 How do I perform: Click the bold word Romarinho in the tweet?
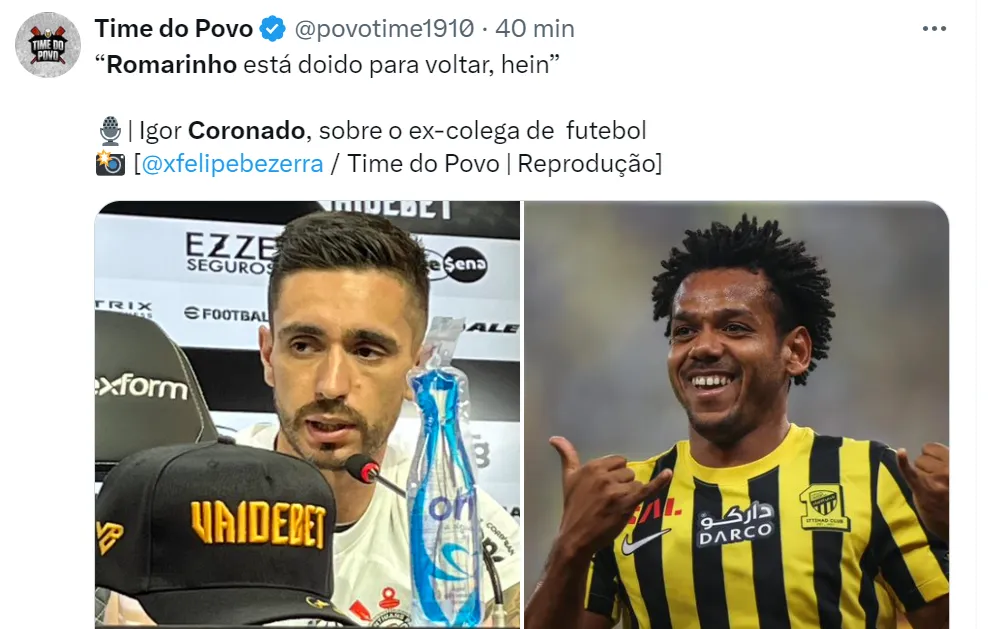click(171, 65)
